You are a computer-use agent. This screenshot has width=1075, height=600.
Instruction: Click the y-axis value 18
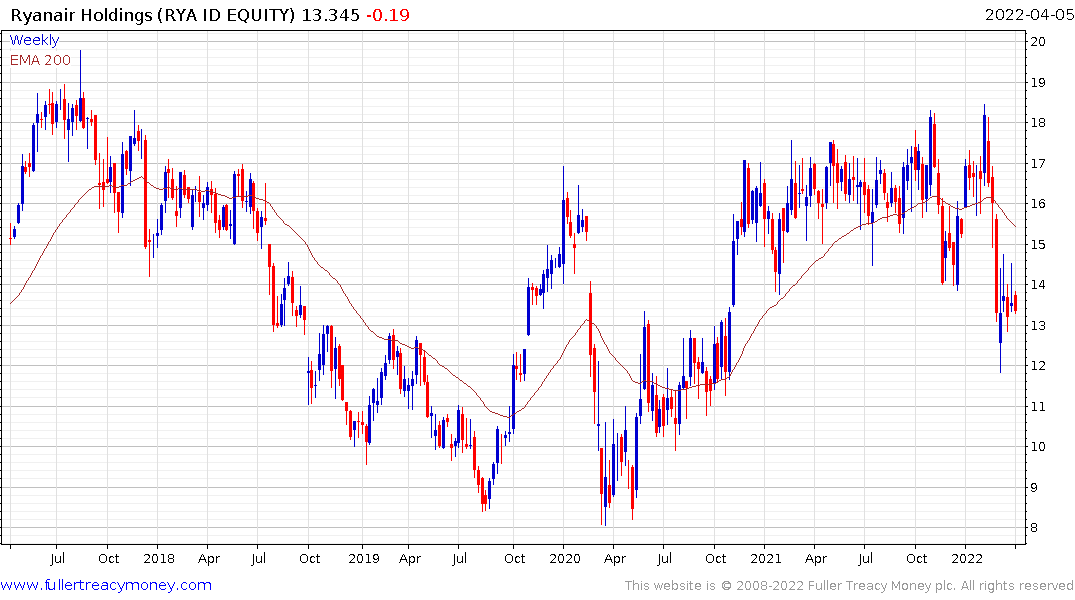click(x=1038, y=123)
